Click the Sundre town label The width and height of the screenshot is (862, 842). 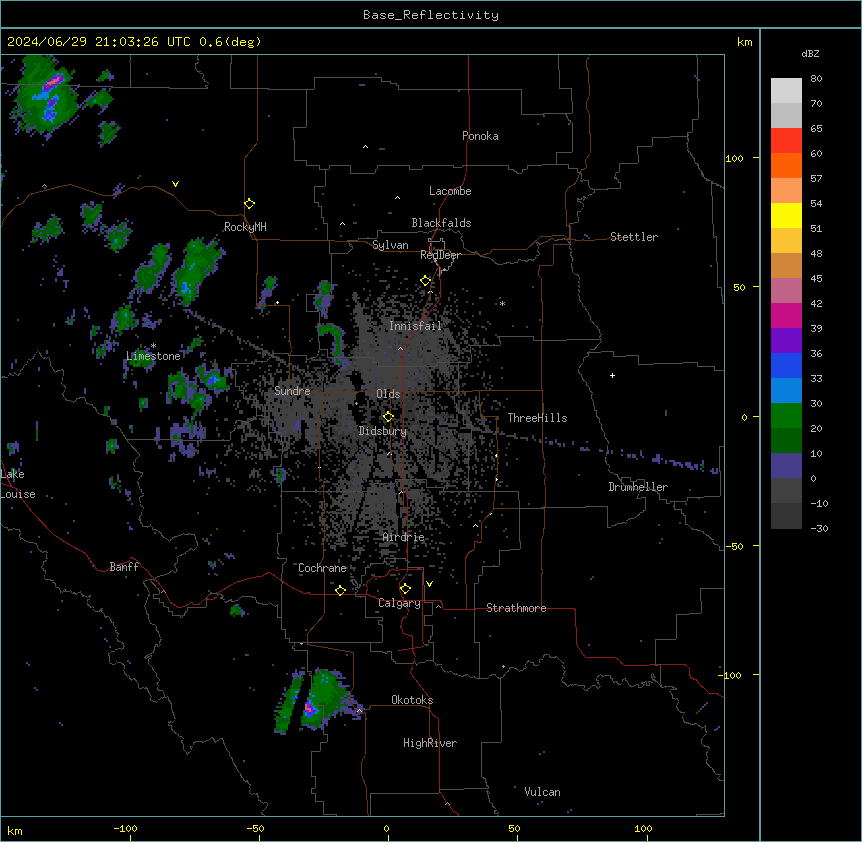point(292,391)
